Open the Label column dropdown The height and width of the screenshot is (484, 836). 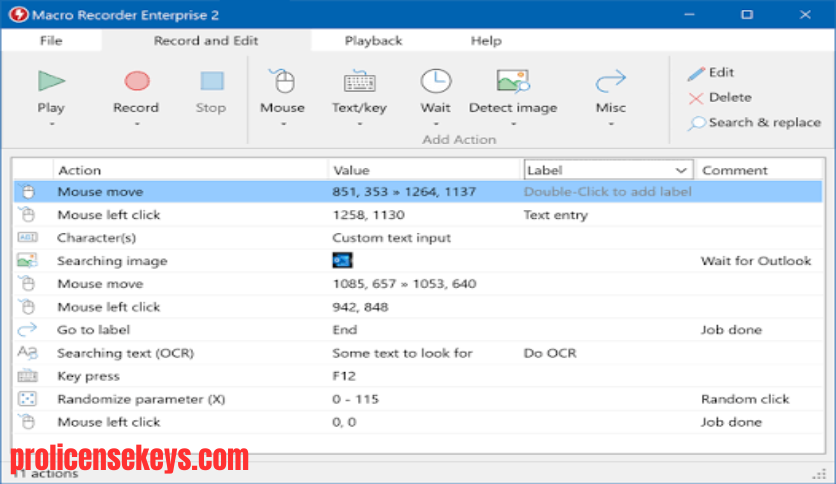pos(681,171)
